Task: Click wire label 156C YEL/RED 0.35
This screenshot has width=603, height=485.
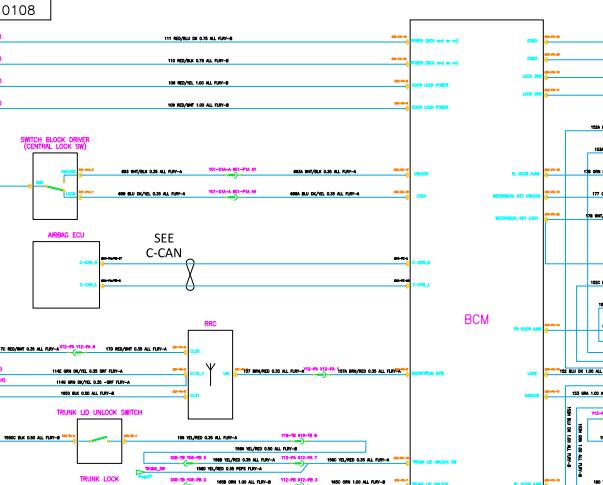Action: [358, 460]
